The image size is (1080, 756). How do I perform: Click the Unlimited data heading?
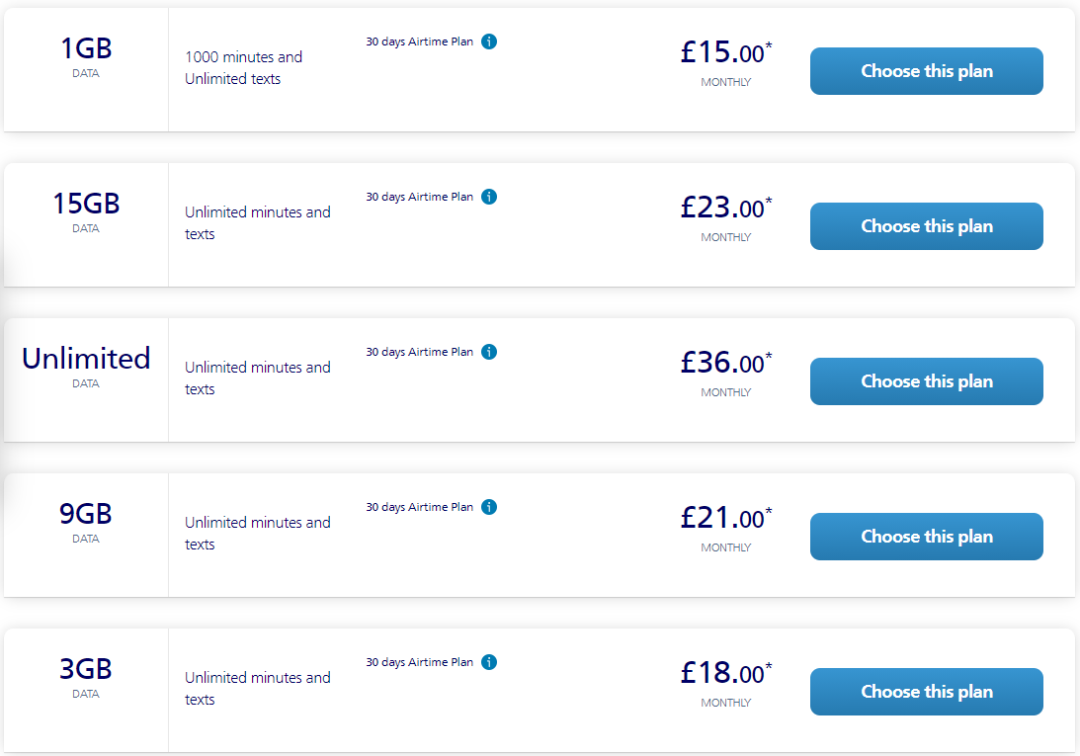(86, 359)
